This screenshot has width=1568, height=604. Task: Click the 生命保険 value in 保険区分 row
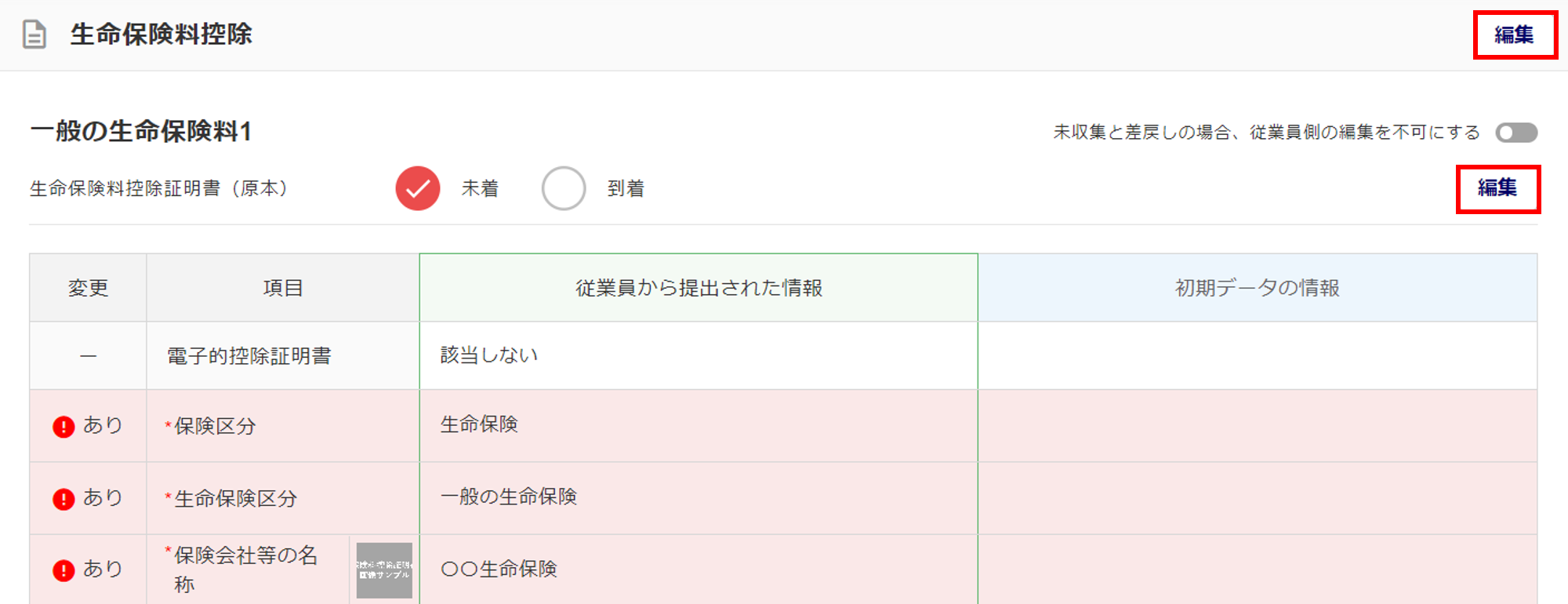[479, 424]
